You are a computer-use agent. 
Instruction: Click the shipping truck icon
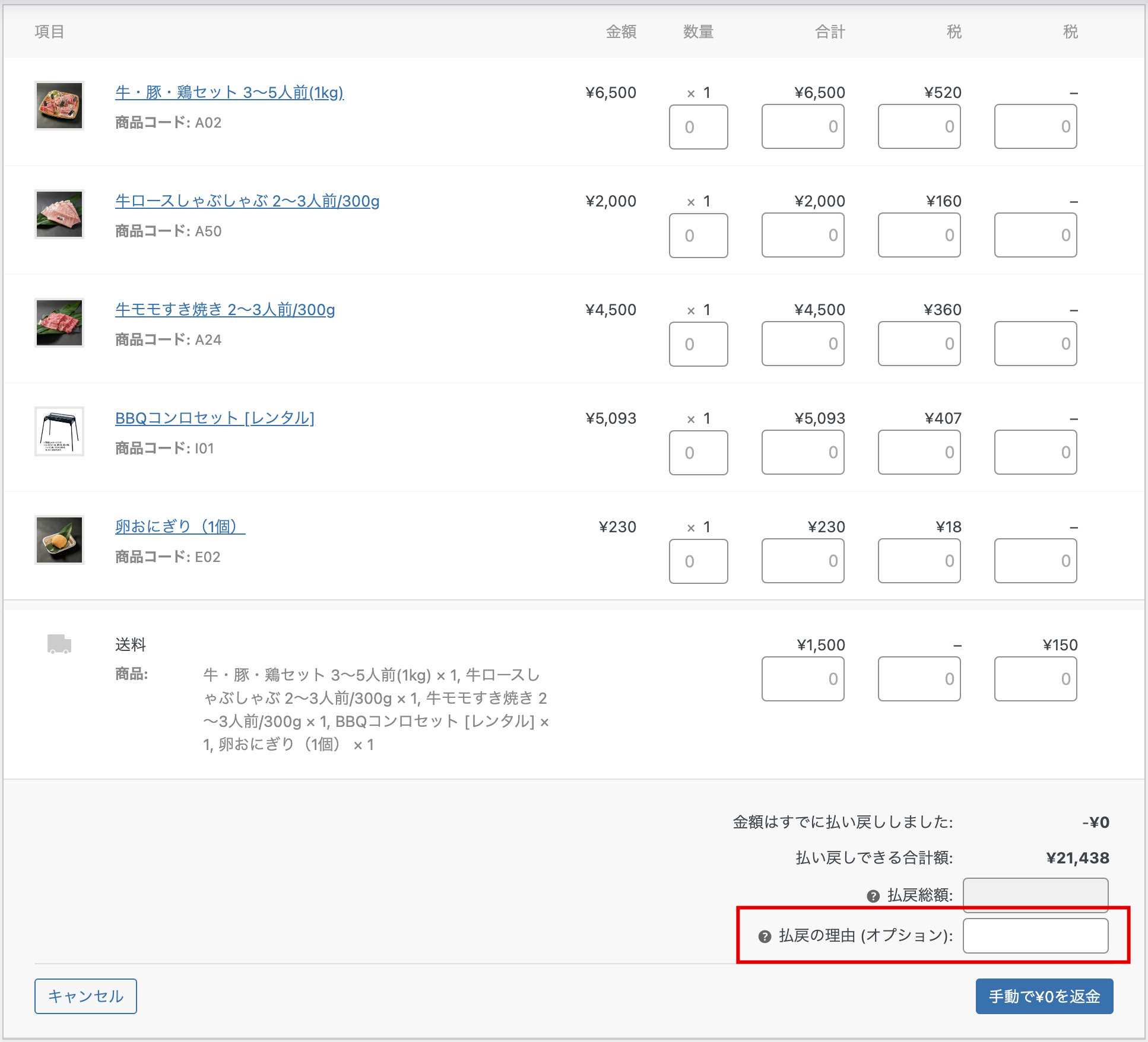[59, 644]
